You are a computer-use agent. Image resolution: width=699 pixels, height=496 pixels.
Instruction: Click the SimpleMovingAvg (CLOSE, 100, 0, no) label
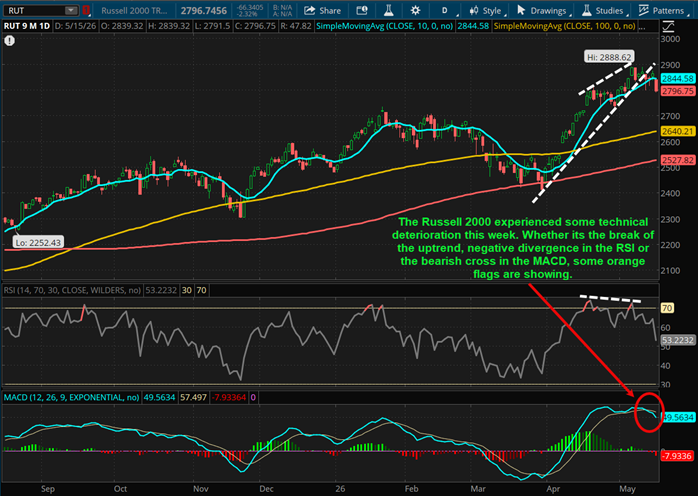(564, 26)
